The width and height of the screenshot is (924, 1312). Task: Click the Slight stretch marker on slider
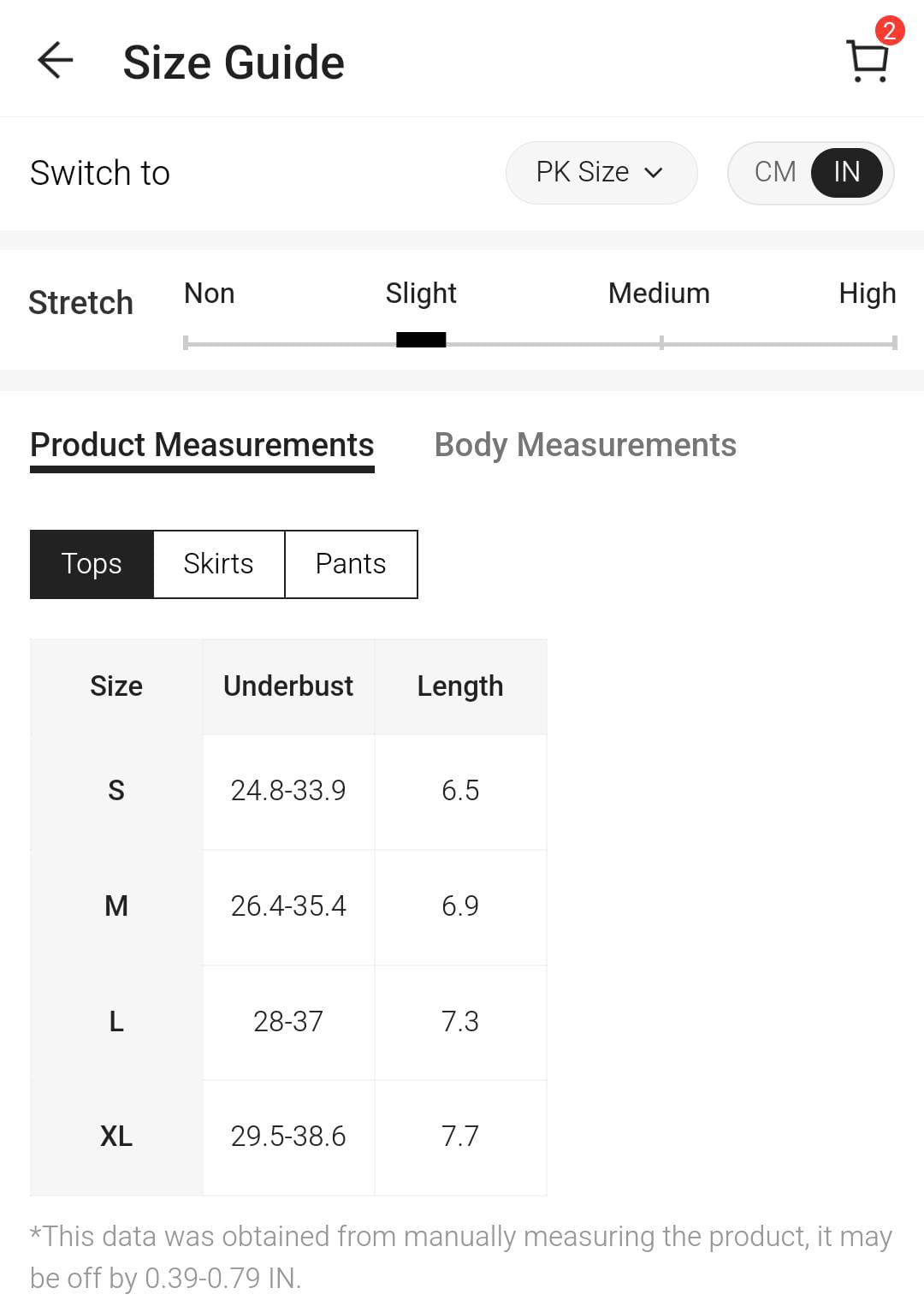tap(421, 341)
